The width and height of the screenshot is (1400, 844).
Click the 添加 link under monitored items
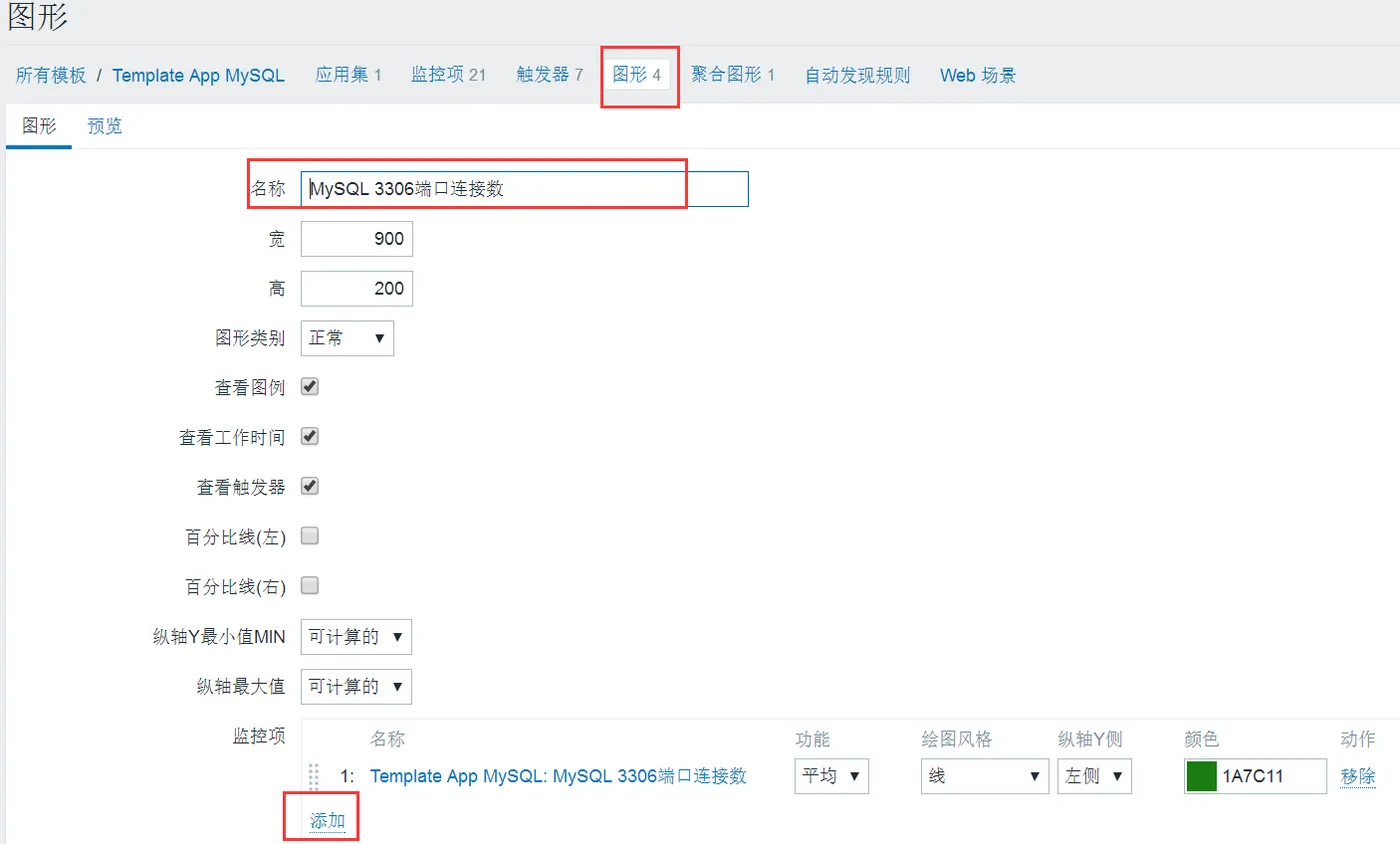point(327,821)
